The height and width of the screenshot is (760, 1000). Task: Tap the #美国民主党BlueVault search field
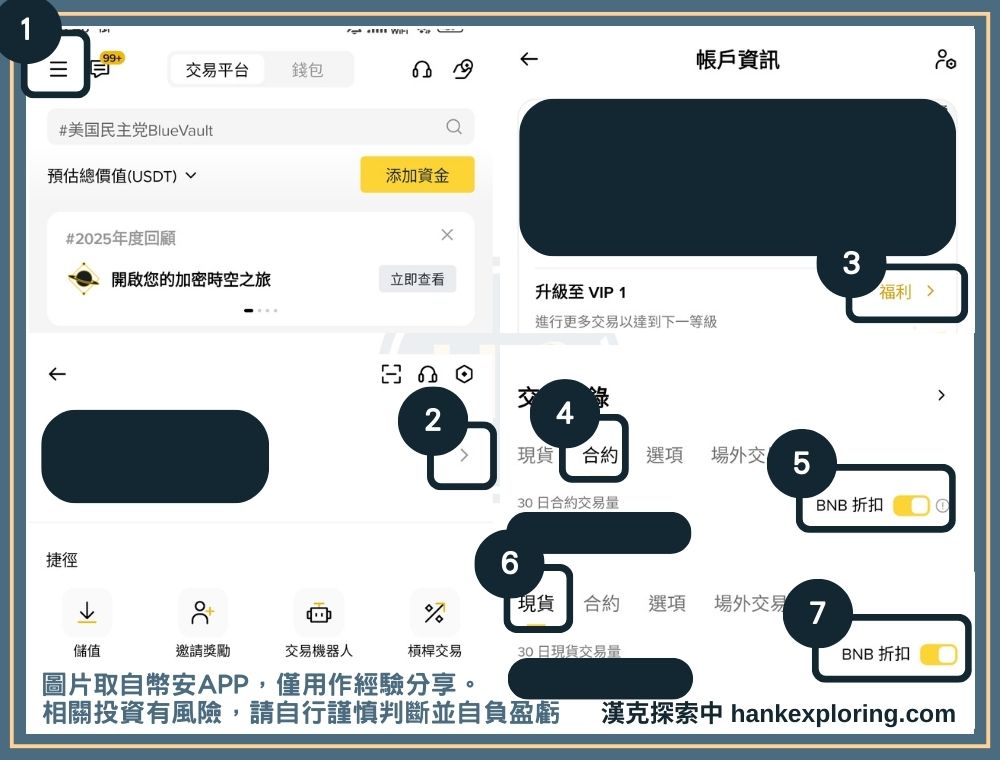coord(261,128)
